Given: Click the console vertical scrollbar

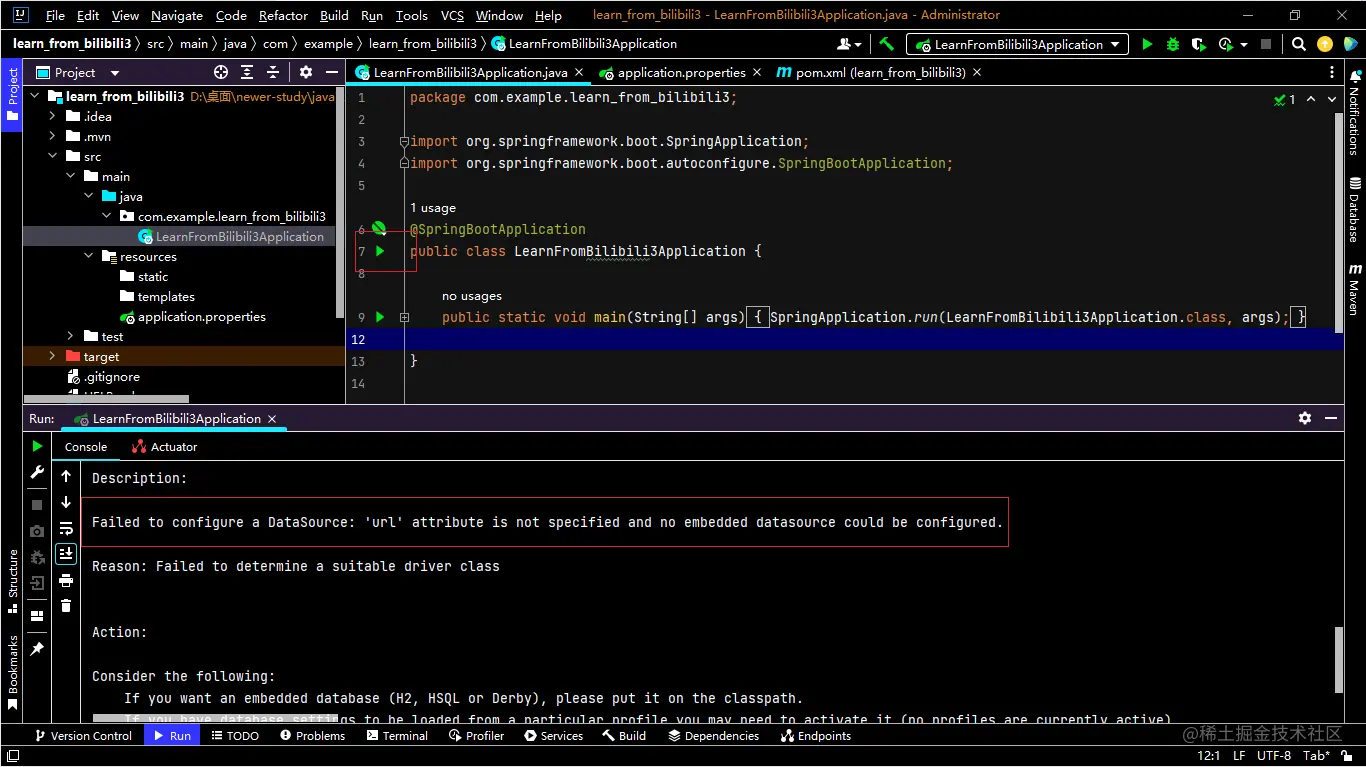Looking at the screenshot, I should pyautogui.click(x=1339, y=660).
